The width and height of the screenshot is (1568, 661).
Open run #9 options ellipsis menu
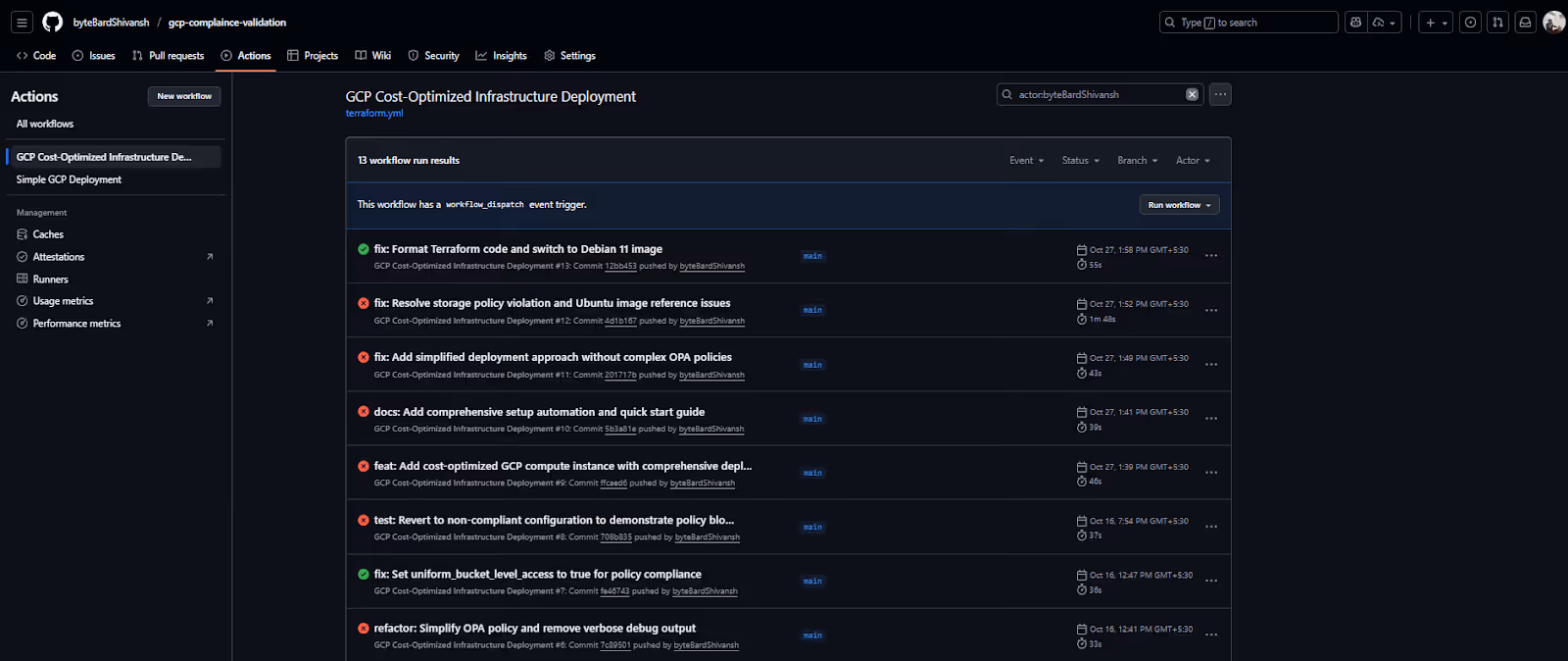coord(1211,473)
